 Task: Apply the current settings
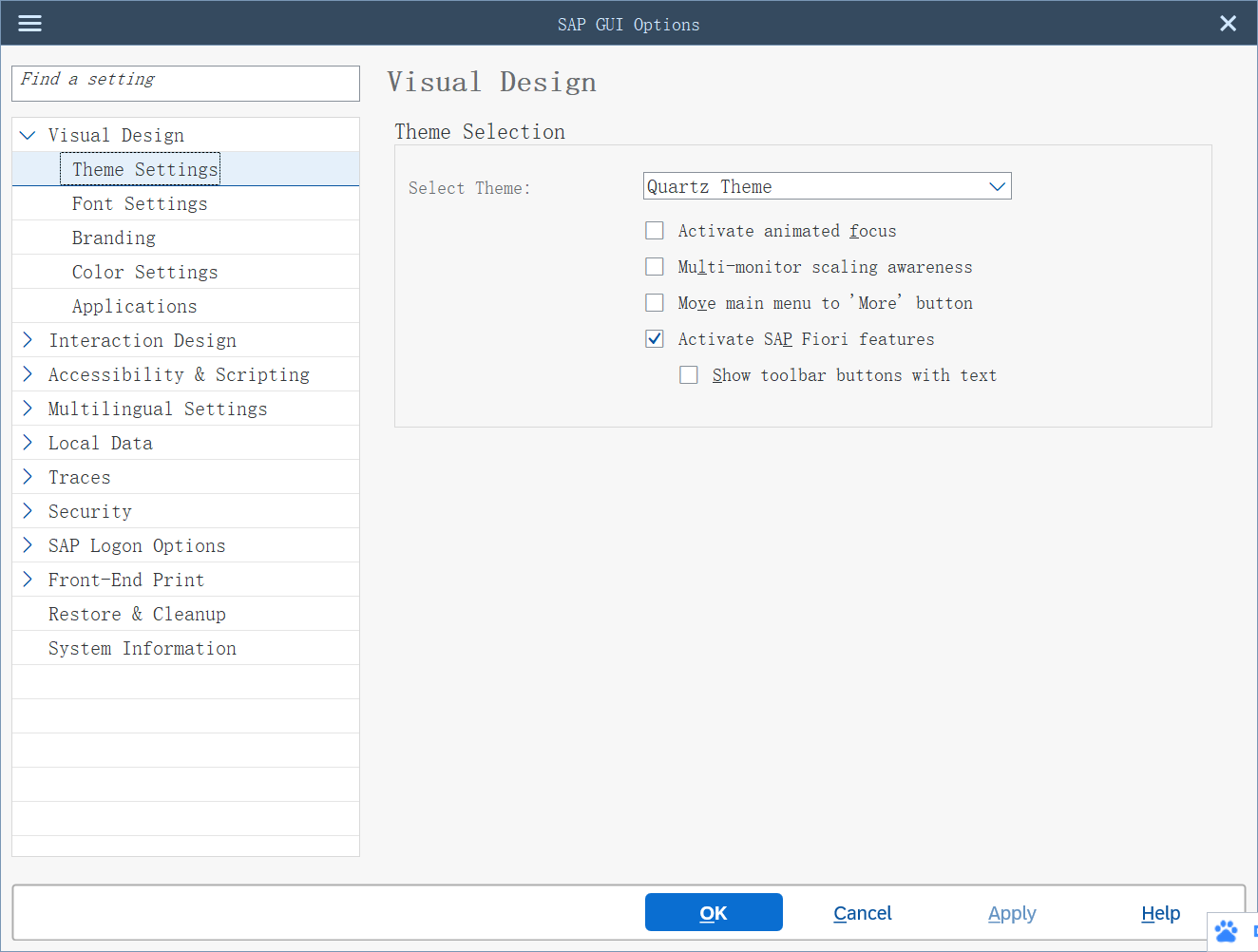pos(1011,912)
